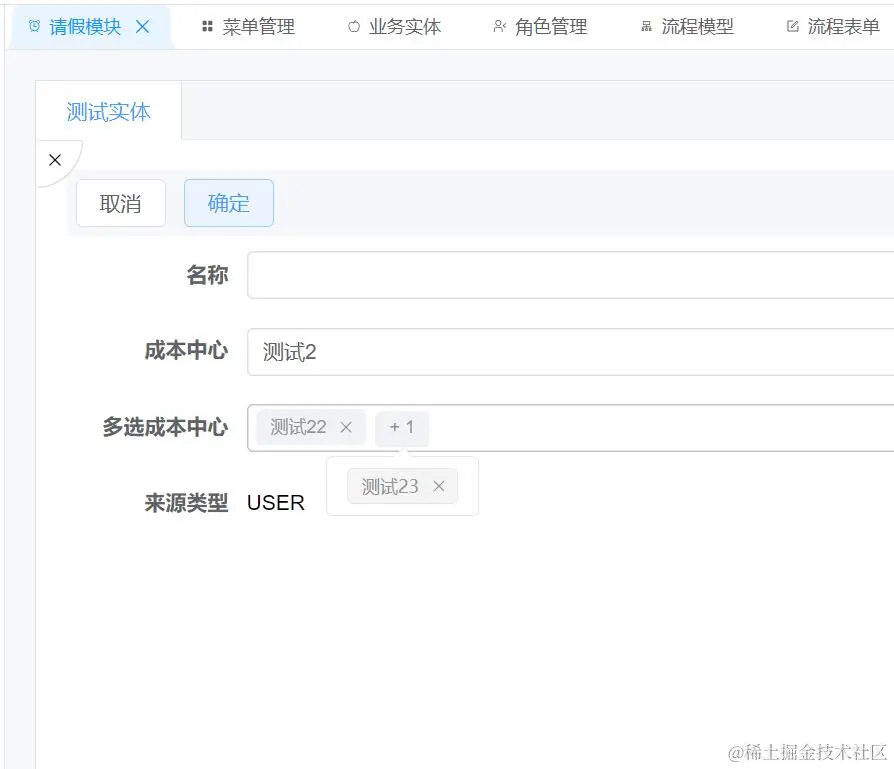This screenshot has width=894, height=769.
Task: Click the 取消 cancel button
Action: click(120, 203)
